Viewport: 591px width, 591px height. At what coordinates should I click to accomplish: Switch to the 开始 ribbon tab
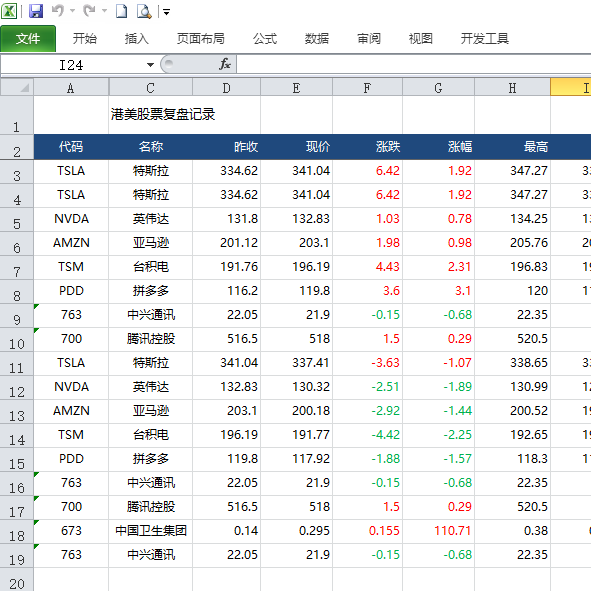[84, 38]
